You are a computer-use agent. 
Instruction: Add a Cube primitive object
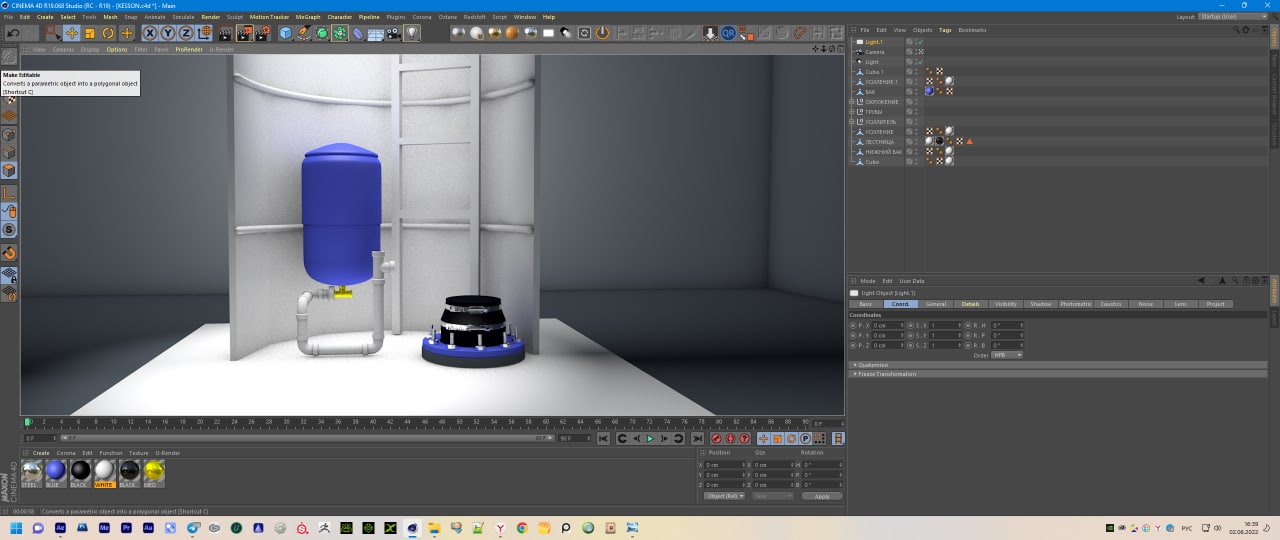point(286,33)
